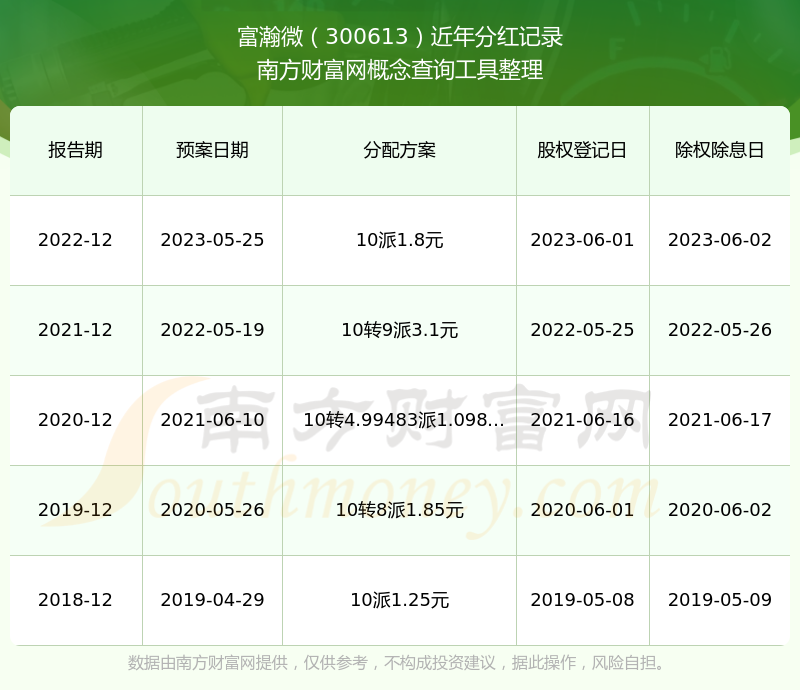Click proposal date 2020-05-26
800x690 pixels.
[212, 510]
